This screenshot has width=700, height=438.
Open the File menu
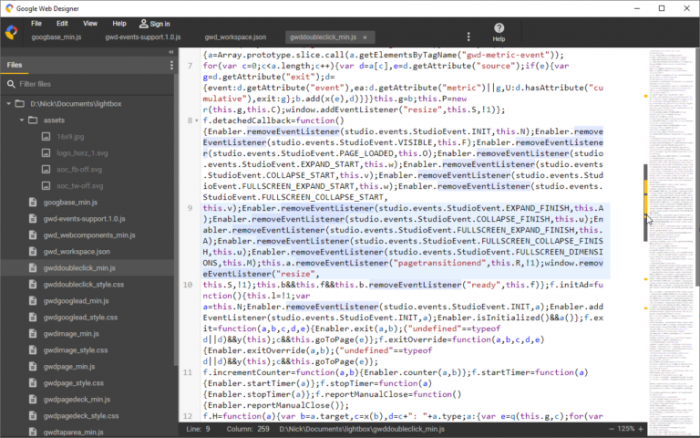click(36, 22)
